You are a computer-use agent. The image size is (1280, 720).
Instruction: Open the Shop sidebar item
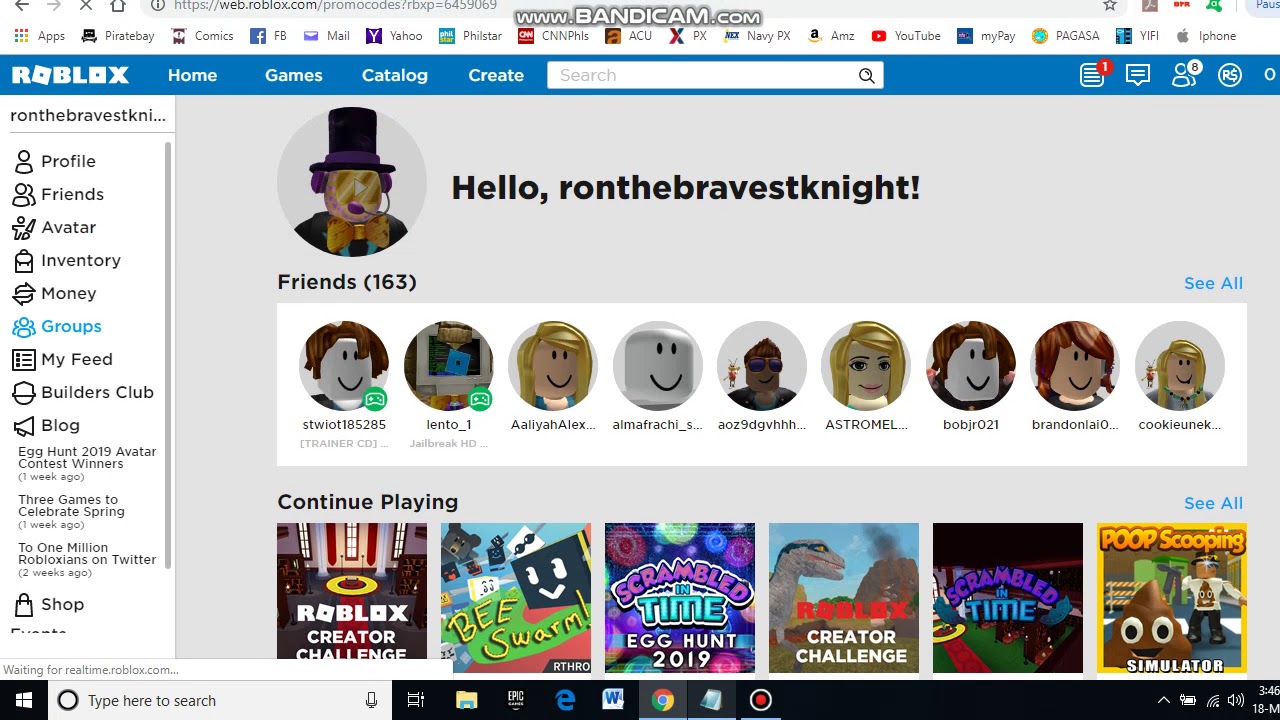click(49, 604)
